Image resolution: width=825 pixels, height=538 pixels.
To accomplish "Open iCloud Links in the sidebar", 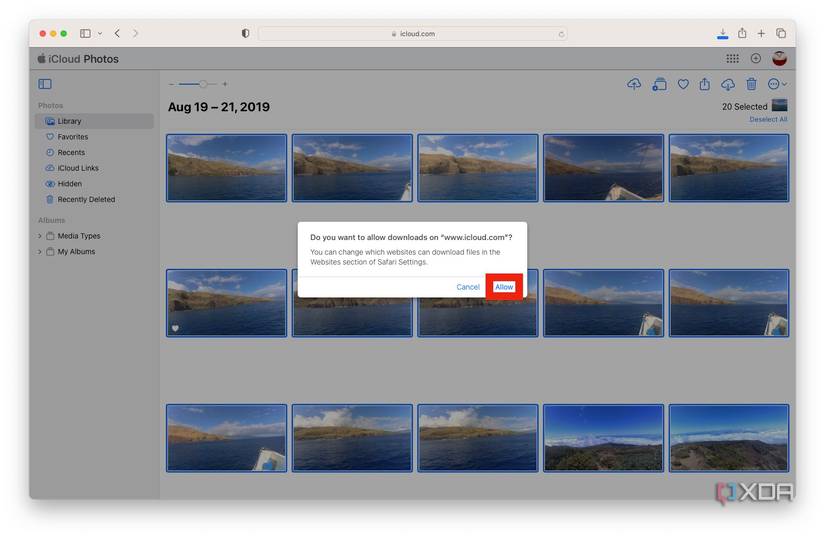I will click(x=95, y=168).
